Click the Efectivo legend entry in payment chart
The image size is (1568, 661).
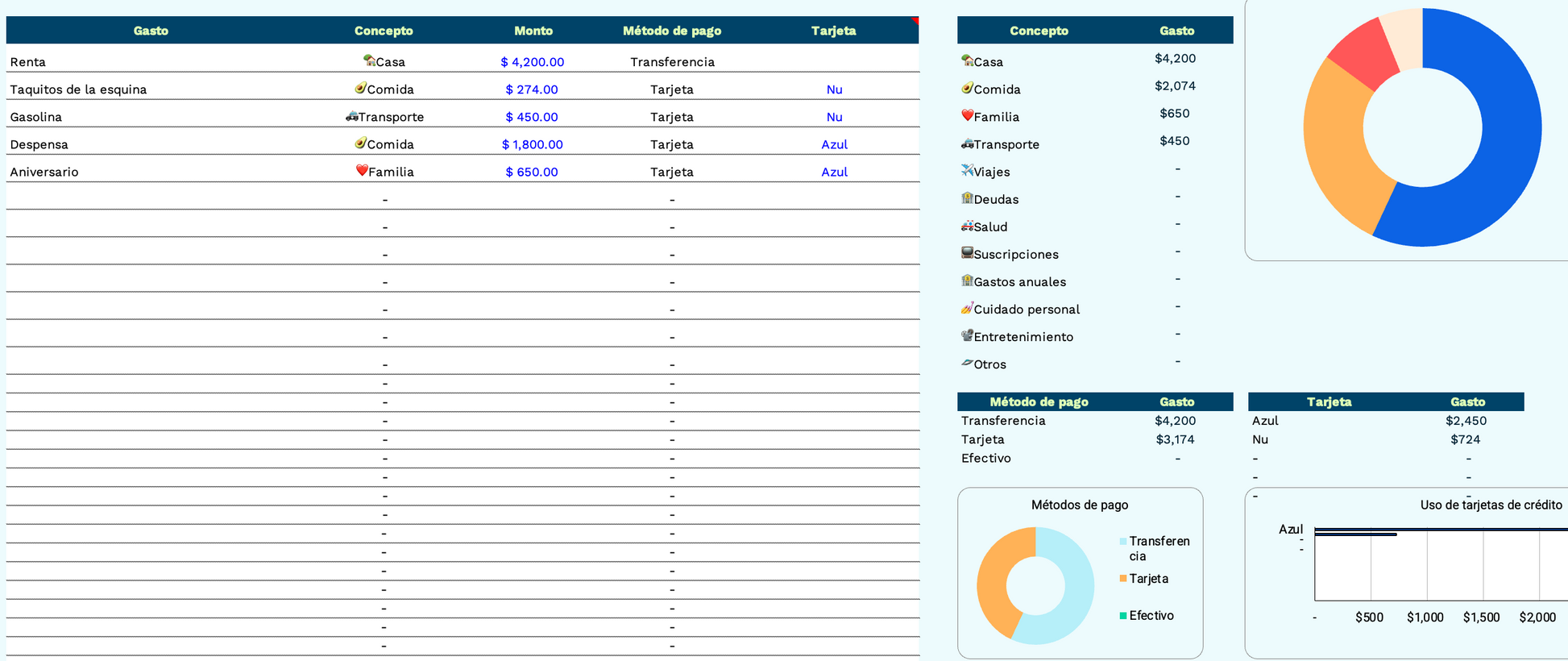(1151, 616)
